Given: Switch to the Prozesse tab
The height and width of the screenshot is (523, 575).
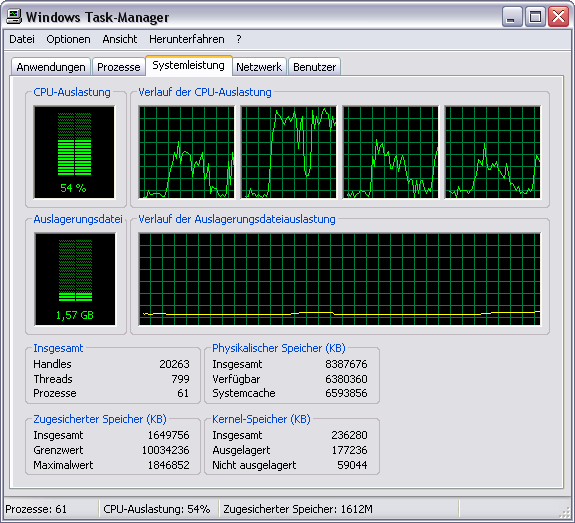Looking at the screenshot, I should [x=118, y=67].
